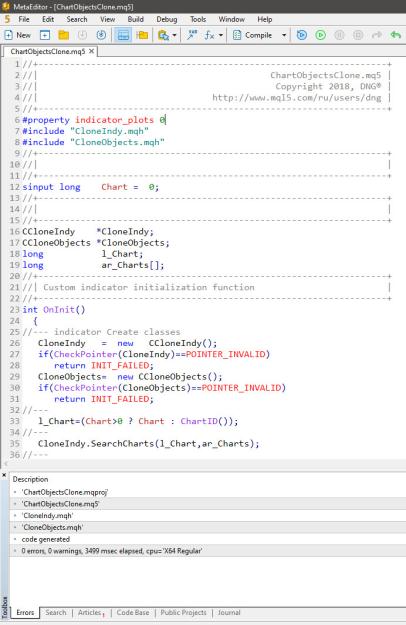Image resolution: width=406 pixels, height=625 pixels.
Task: Switch to the Journal tab
Action: [229, 613]
